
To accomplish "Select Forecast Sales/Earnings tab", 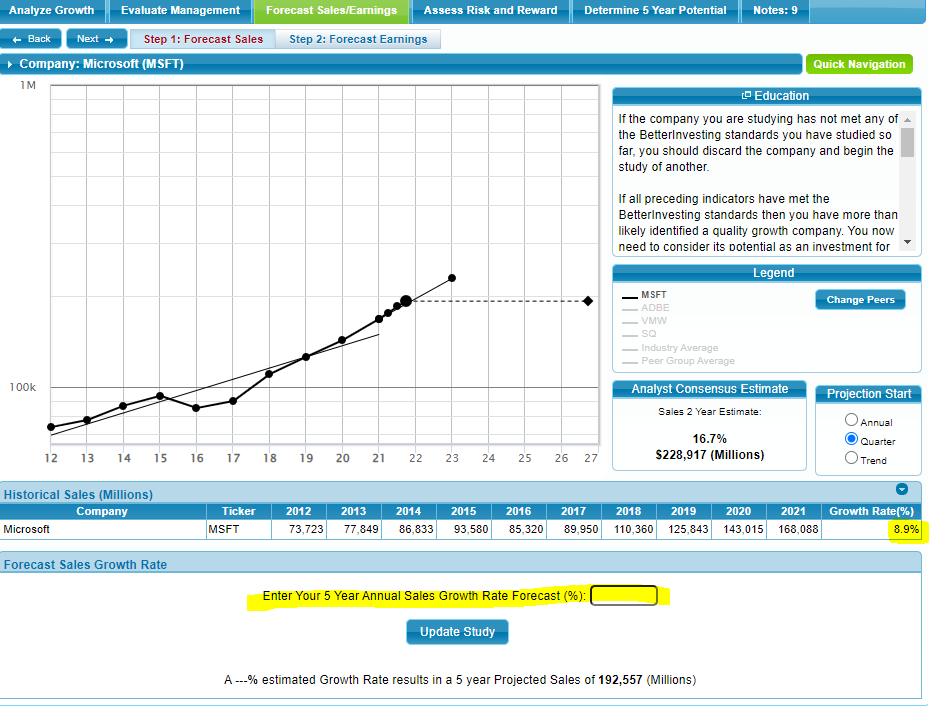I will click(x=331, y=11).
